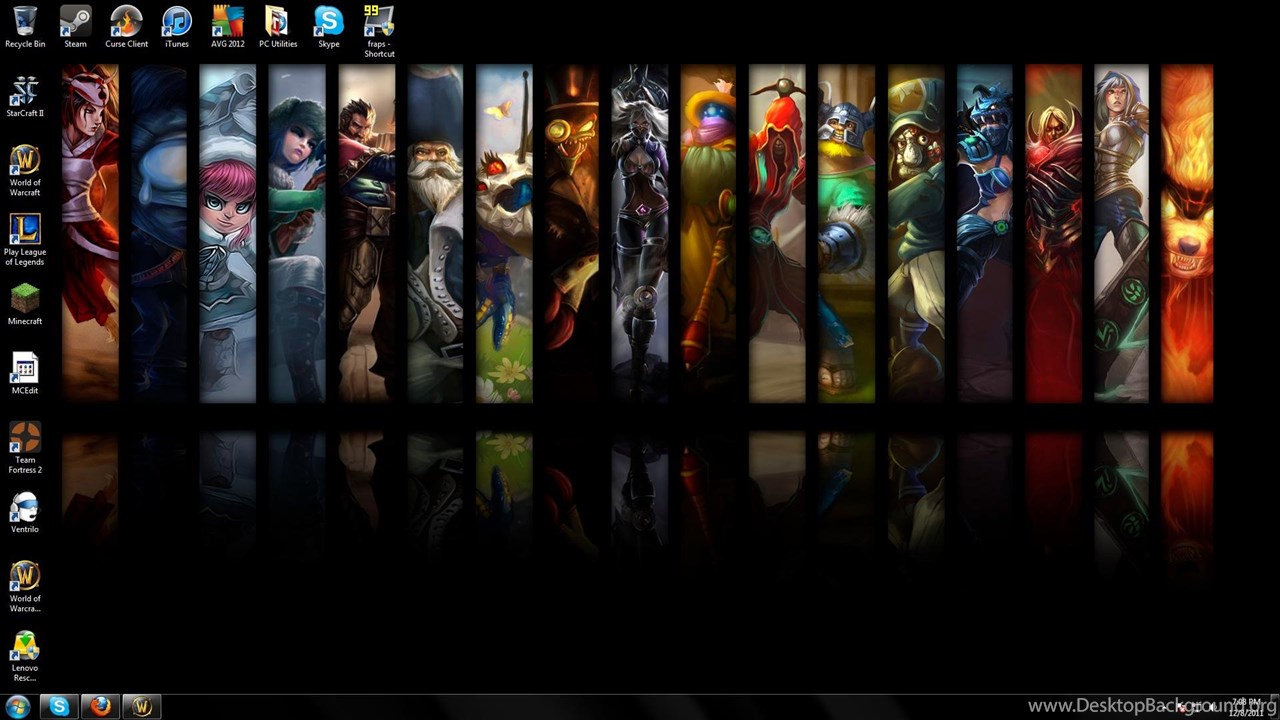Click the Skype desktop shortcut
Viewport: 1280px width, 720px height.
click(x=328, y=21)
